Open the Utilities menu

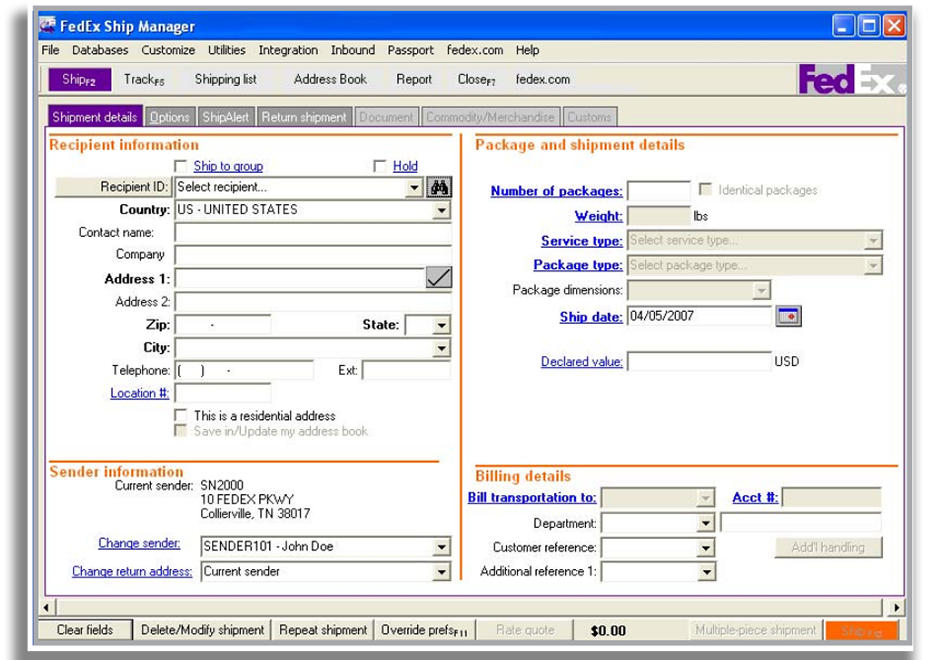point(226,50)
